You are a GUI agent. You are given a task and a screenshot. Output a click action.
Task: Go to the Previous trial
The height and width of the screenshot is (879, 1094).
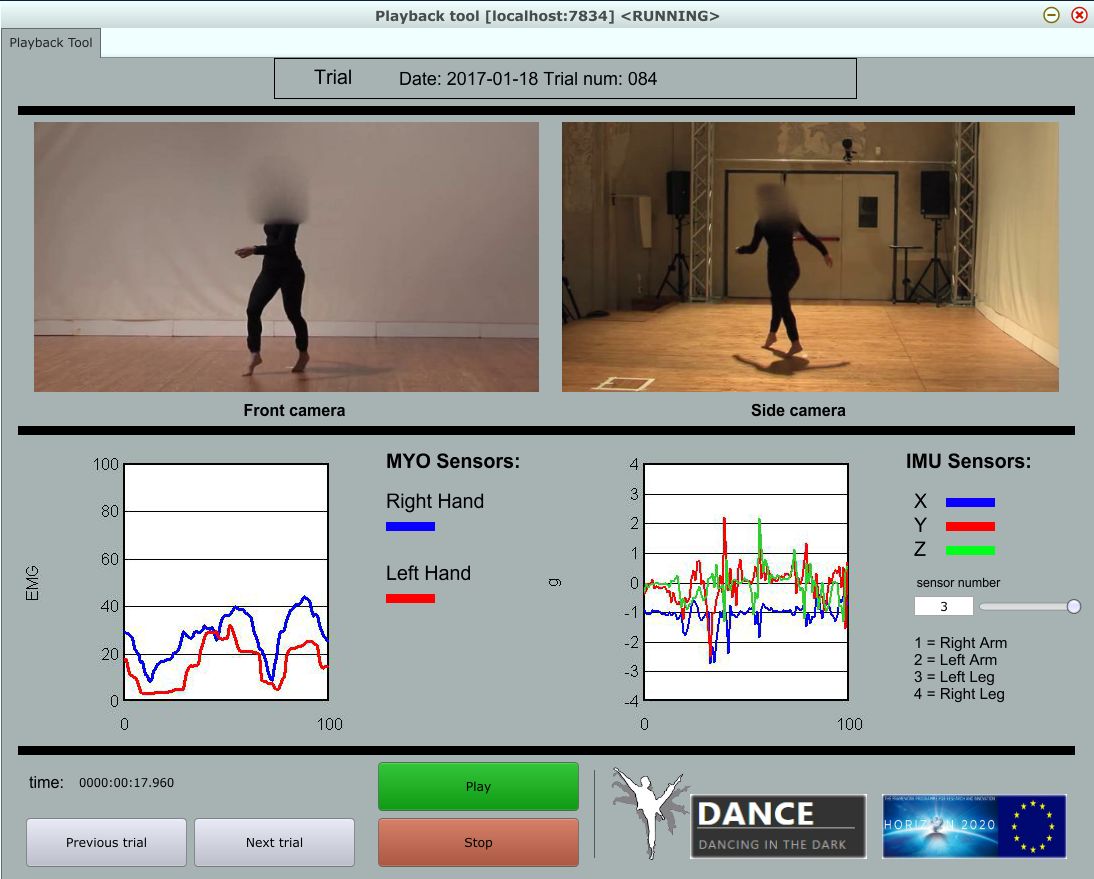(106, 842)
